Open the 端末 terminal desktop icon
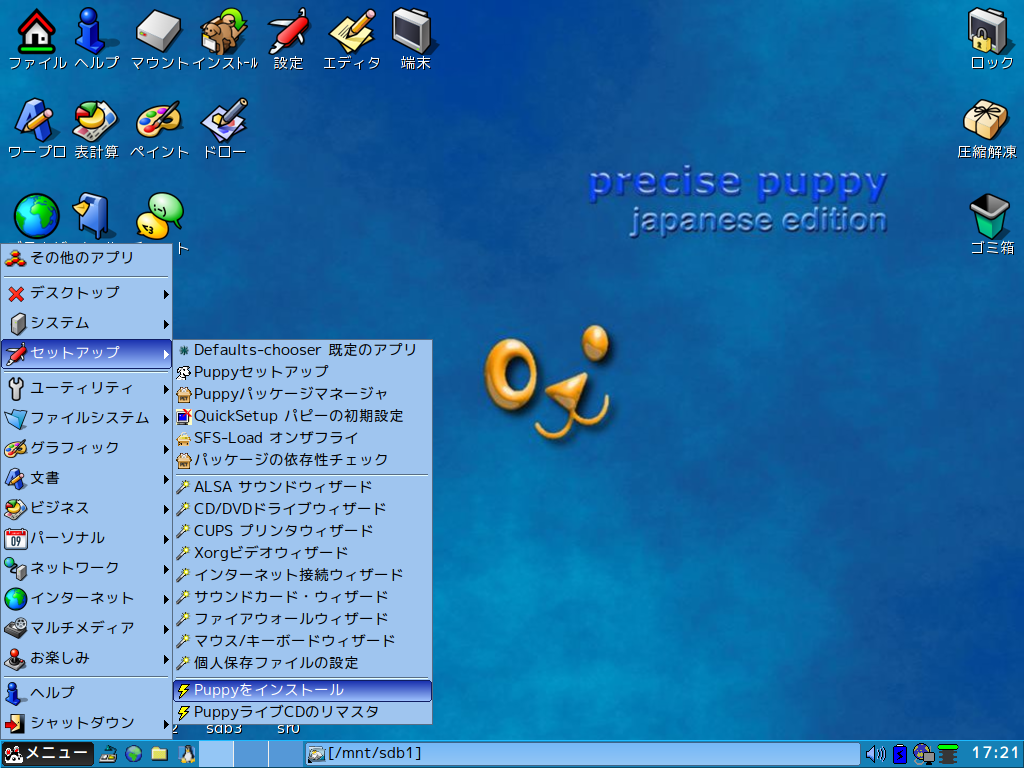1024x768 pixels. 413,32
